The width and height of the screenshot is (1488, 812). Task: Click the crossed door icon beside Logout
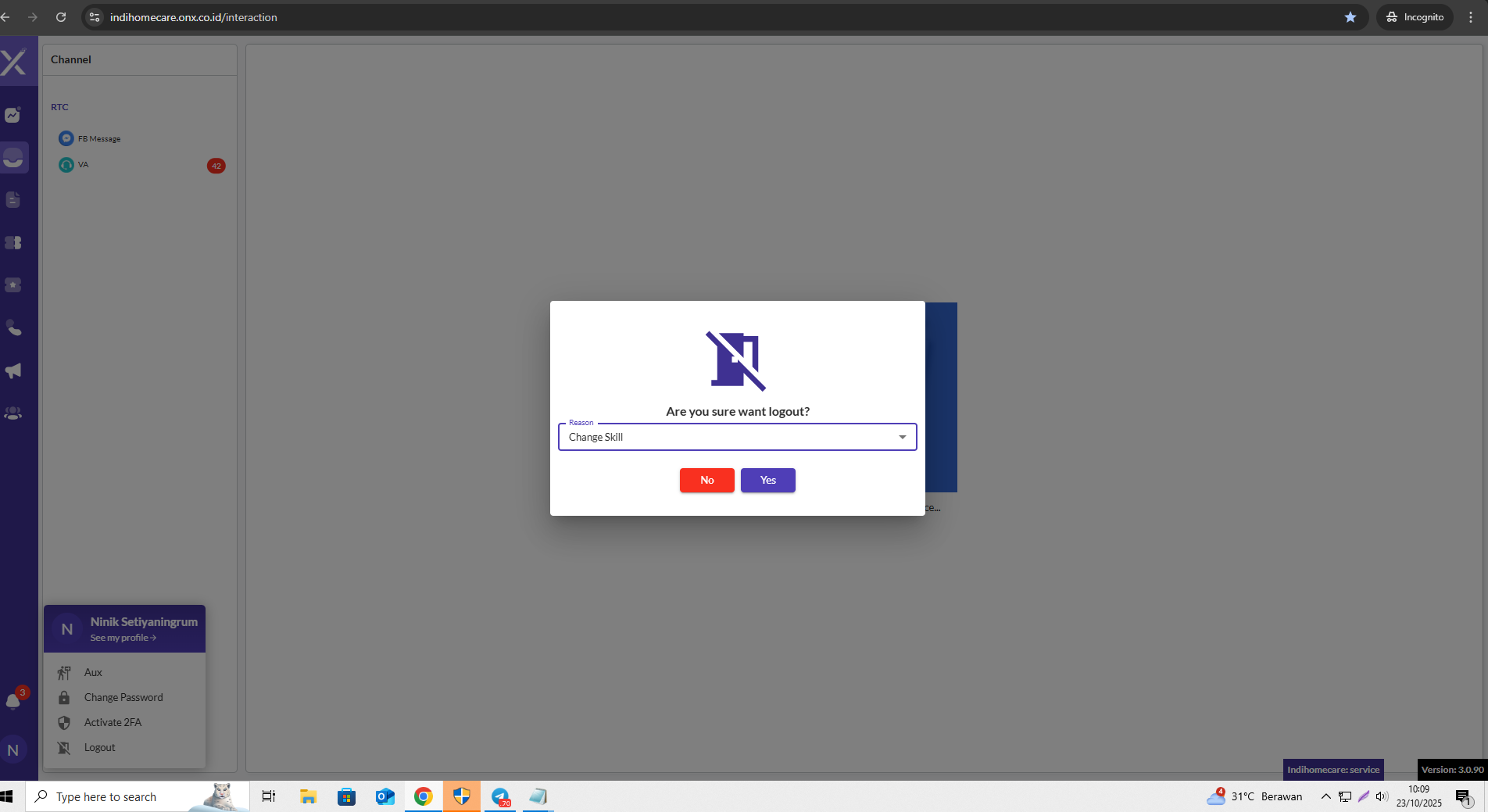point(64,747)
